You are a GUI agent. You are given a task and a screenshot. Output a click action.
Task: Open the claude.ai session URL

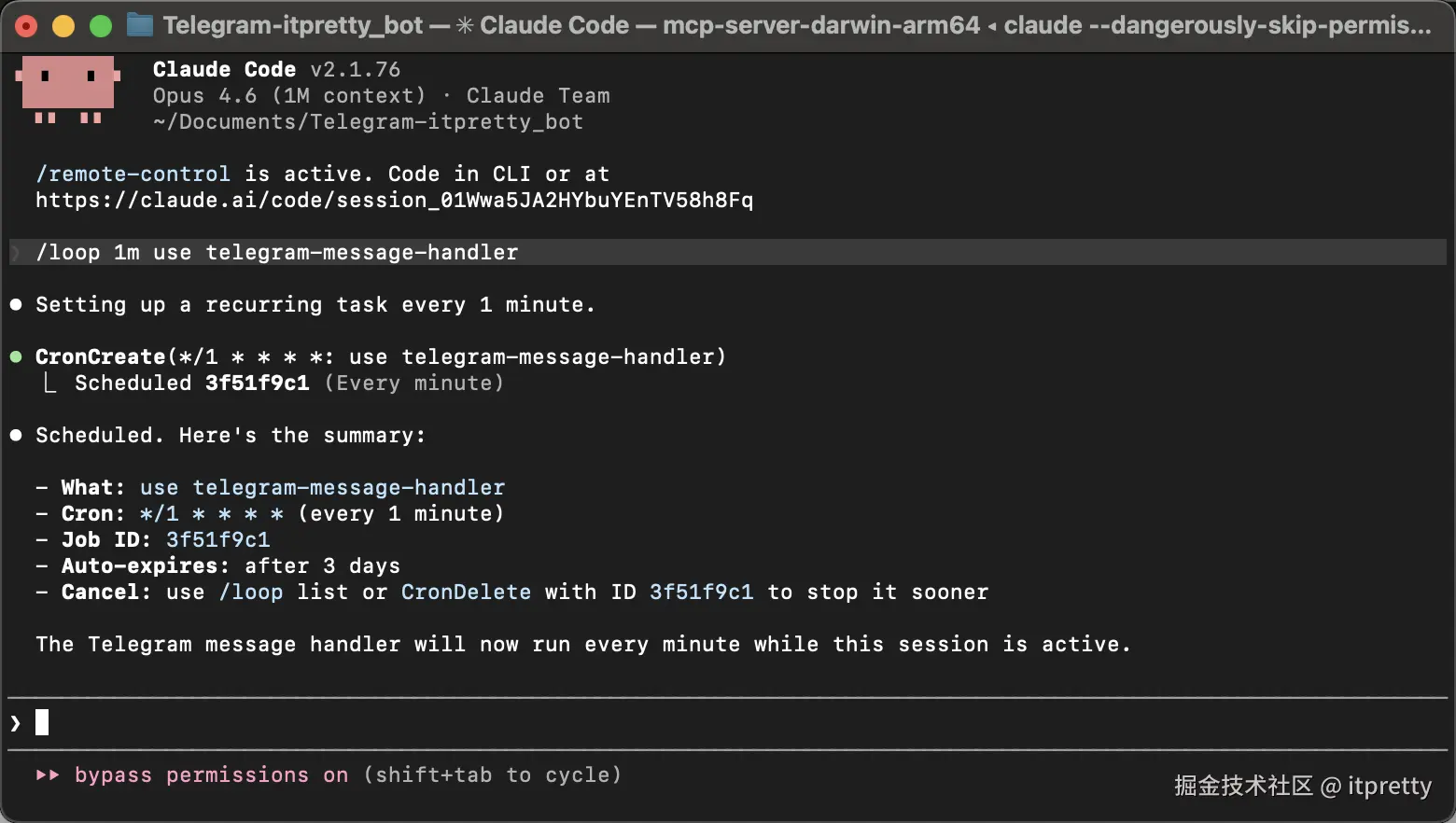click(x=394, y=200)
